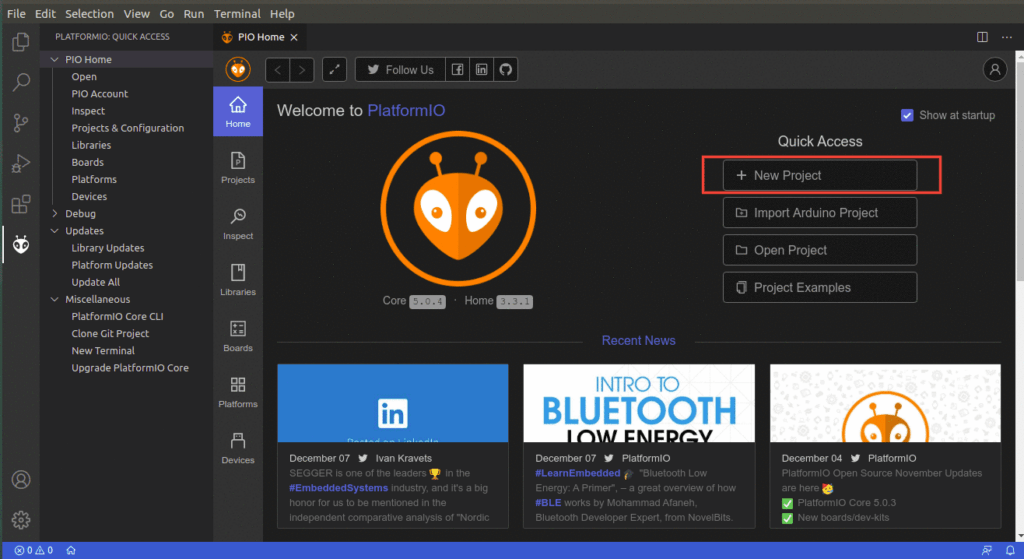This screenshot has height=559, width=1024.
Task: Select the PlatformIO alien icon in activity bar
Action: [x=21, y=245]
